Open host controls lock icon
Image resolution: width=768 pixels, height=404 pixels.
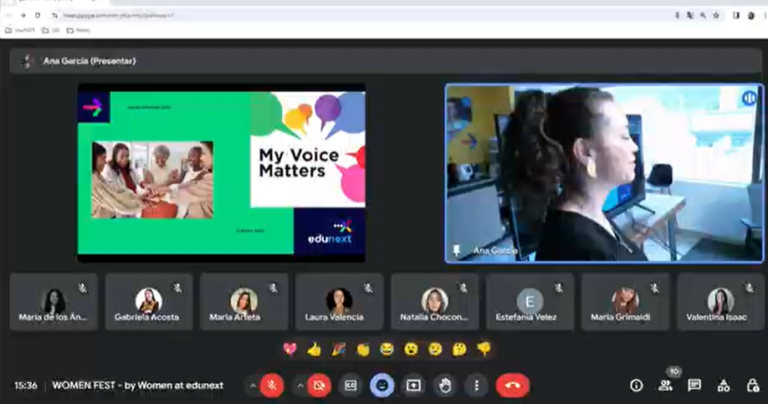[753, 386]
